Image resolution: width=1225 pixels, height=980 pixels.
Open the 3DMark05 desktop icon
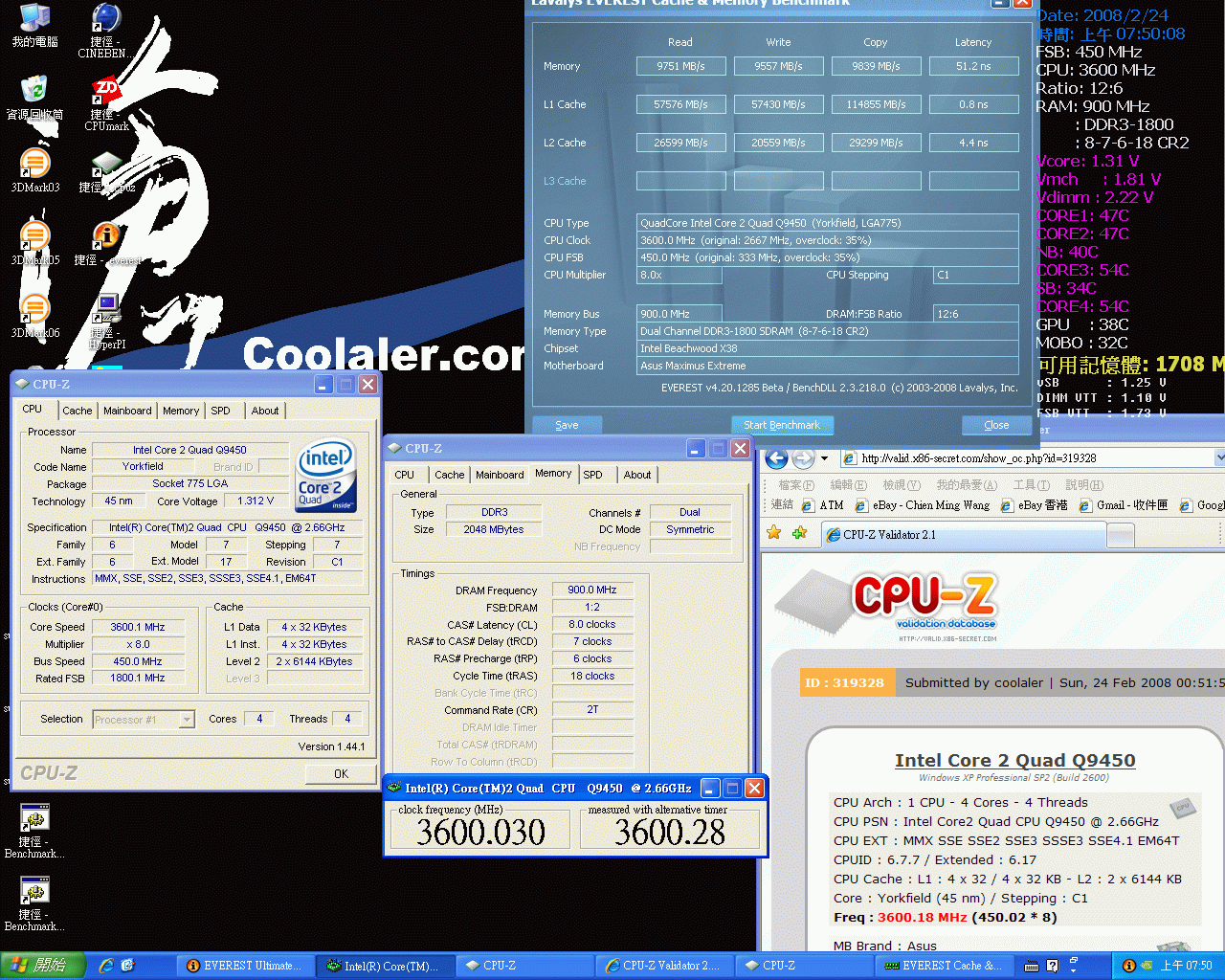click(34, 243)
